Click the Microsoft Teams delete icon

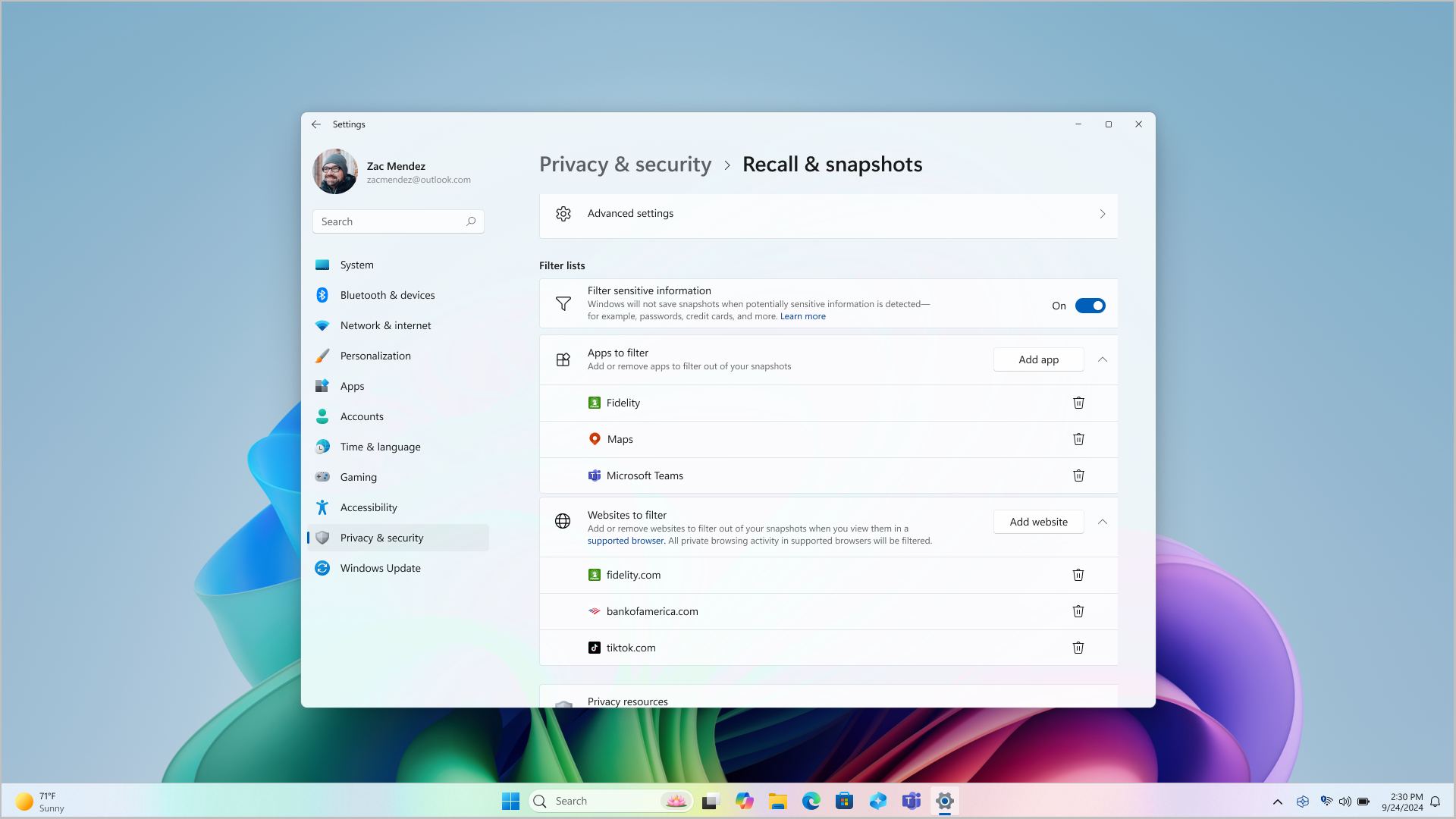1078,475
